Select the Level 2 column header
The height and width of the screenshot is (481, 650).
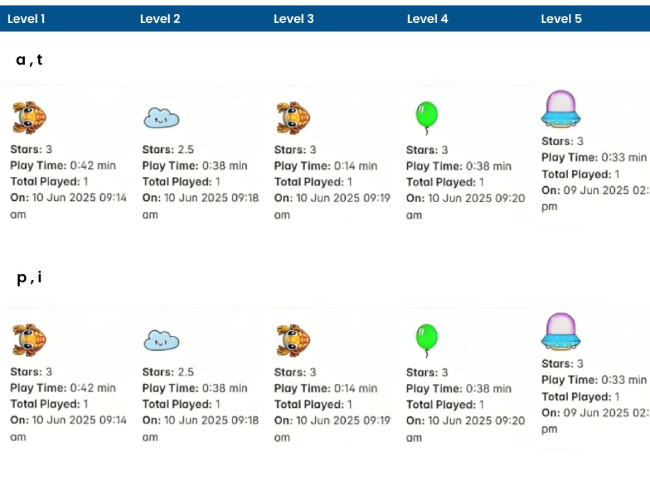tap(160, 19)
